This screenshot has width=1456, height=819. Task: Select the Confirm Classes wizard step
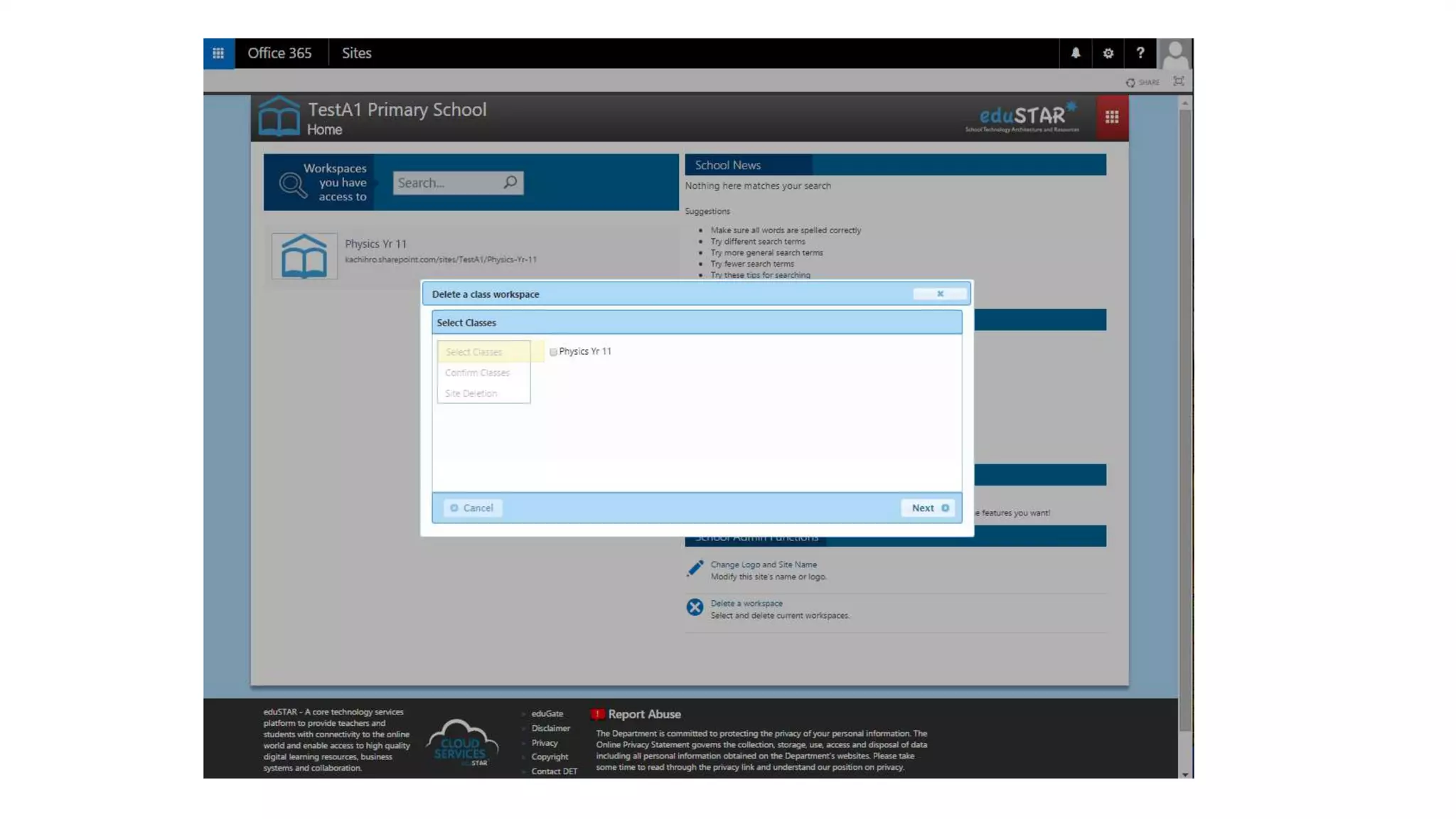click(477, 373)
